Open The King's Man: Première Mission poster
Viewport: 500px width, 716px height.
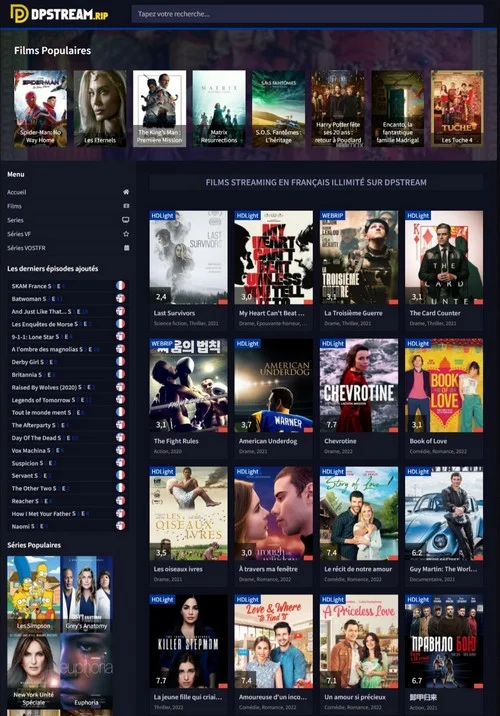point(159,108)
